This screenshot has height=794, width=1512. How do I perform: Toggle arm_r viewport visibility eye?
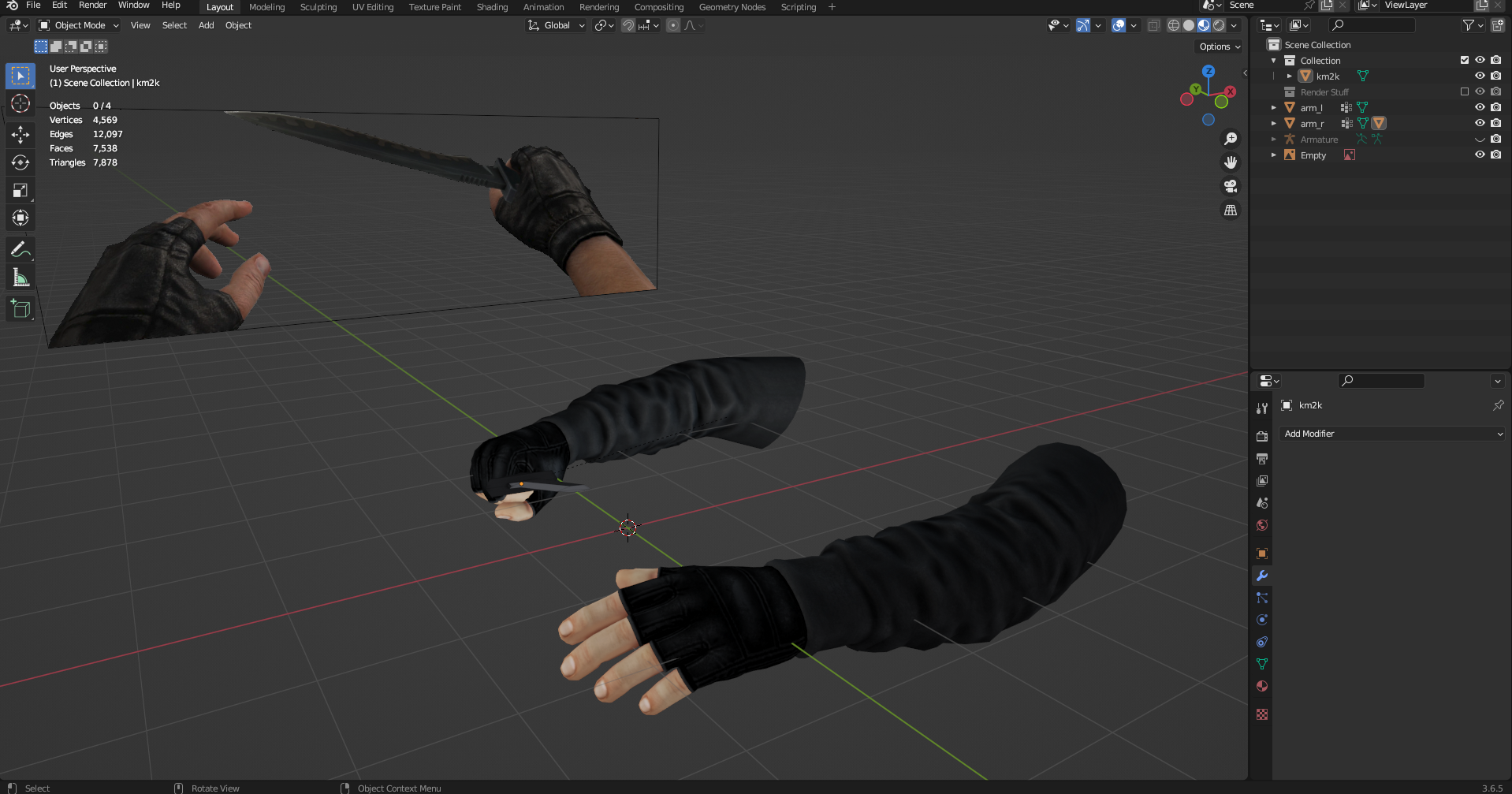tap(1480, 124)
